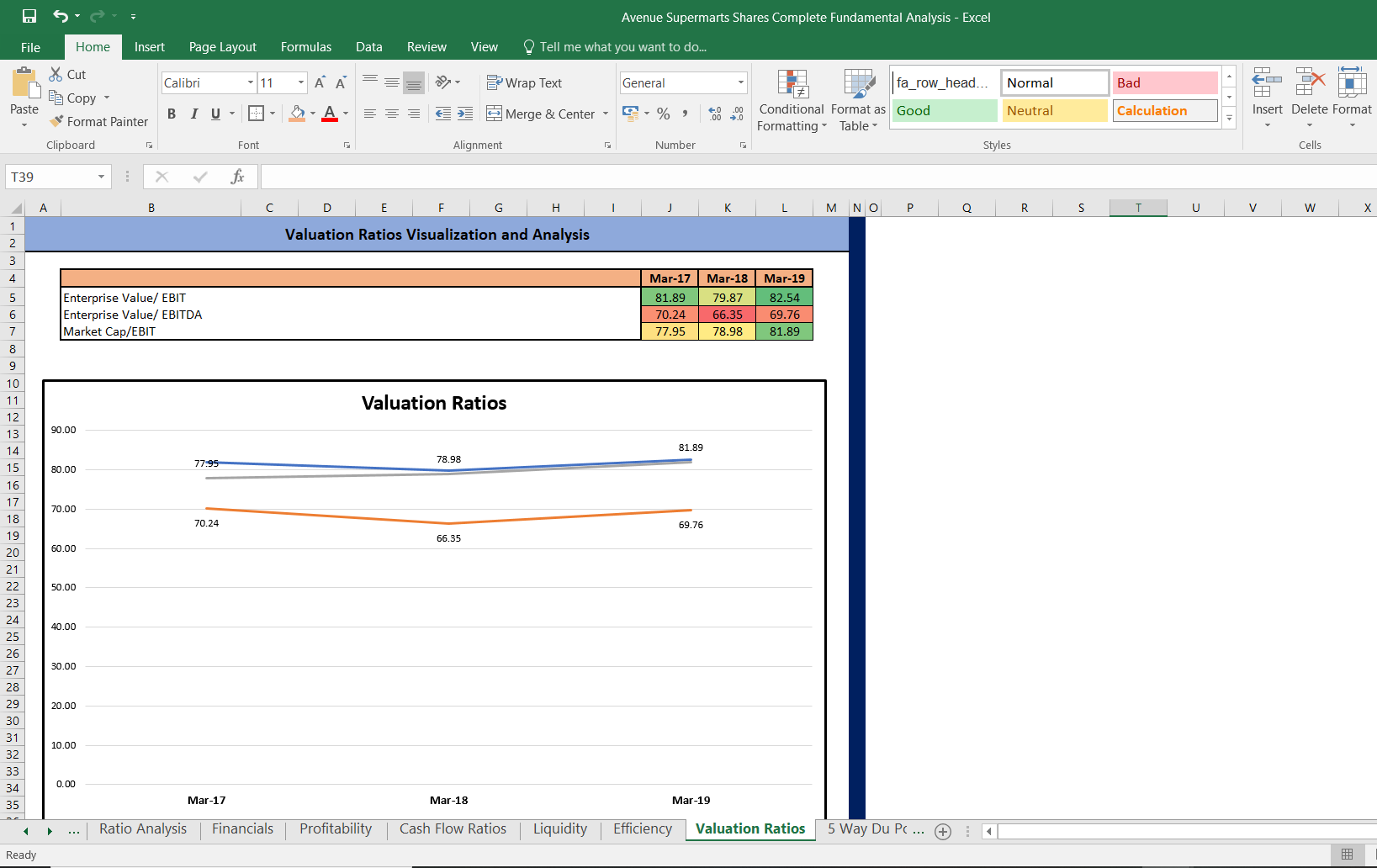The width and height of the screenshot is (1377, 868).
Task: Apply the Bad cell style swatch
Action: [1165, 82]
